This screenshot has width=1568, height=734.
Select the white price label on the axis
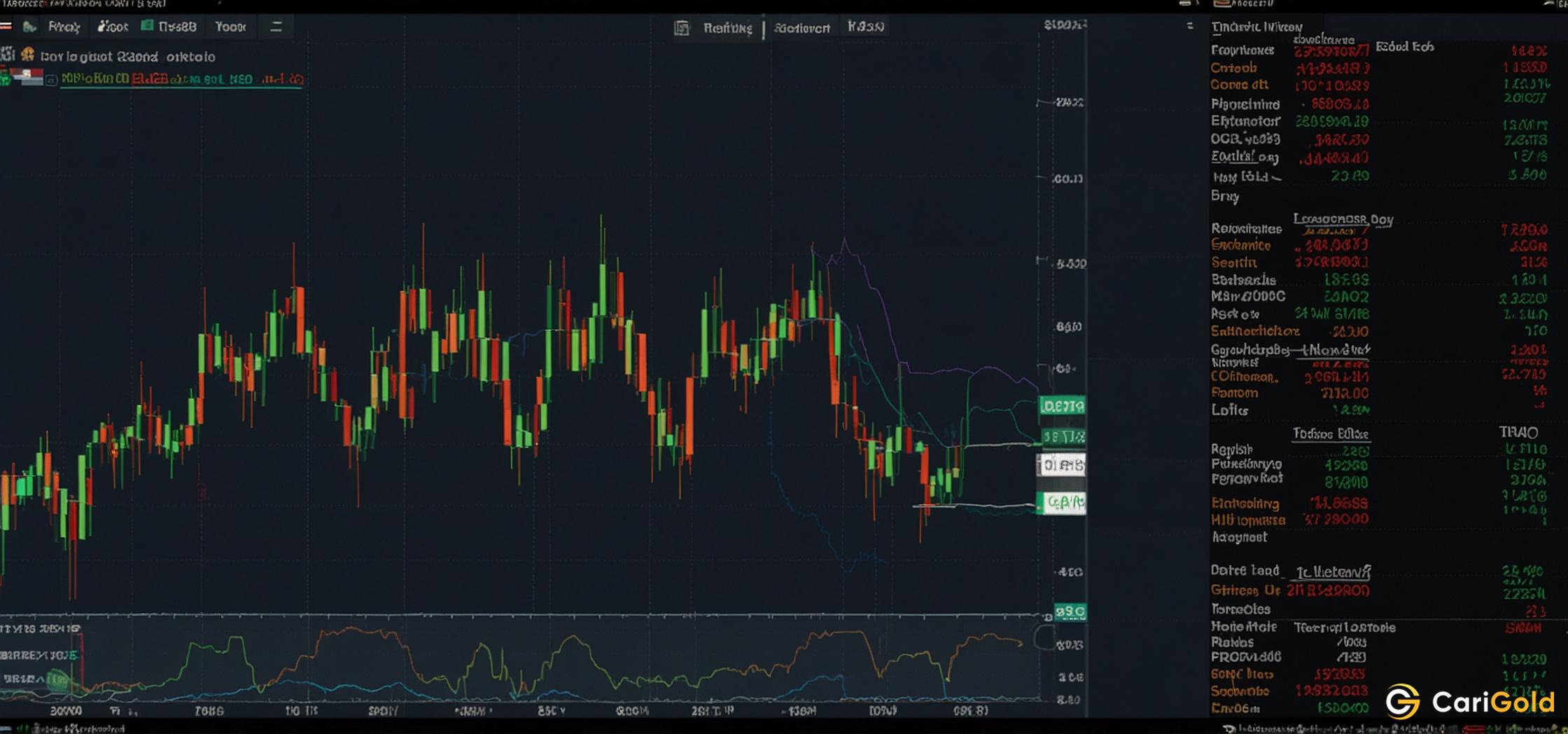click(x=1062, y=464)
